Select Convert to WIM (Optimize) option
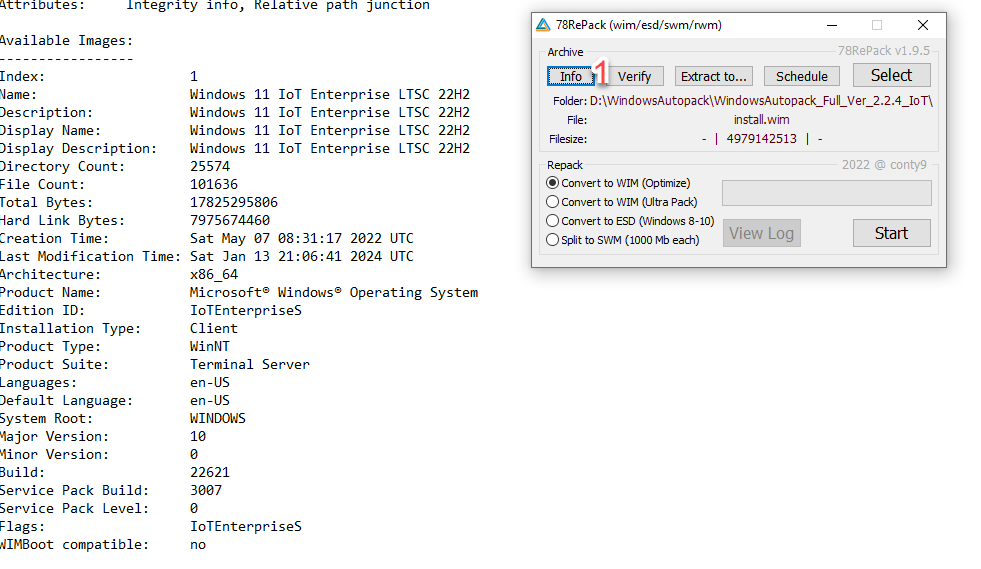 pos(618,183)
